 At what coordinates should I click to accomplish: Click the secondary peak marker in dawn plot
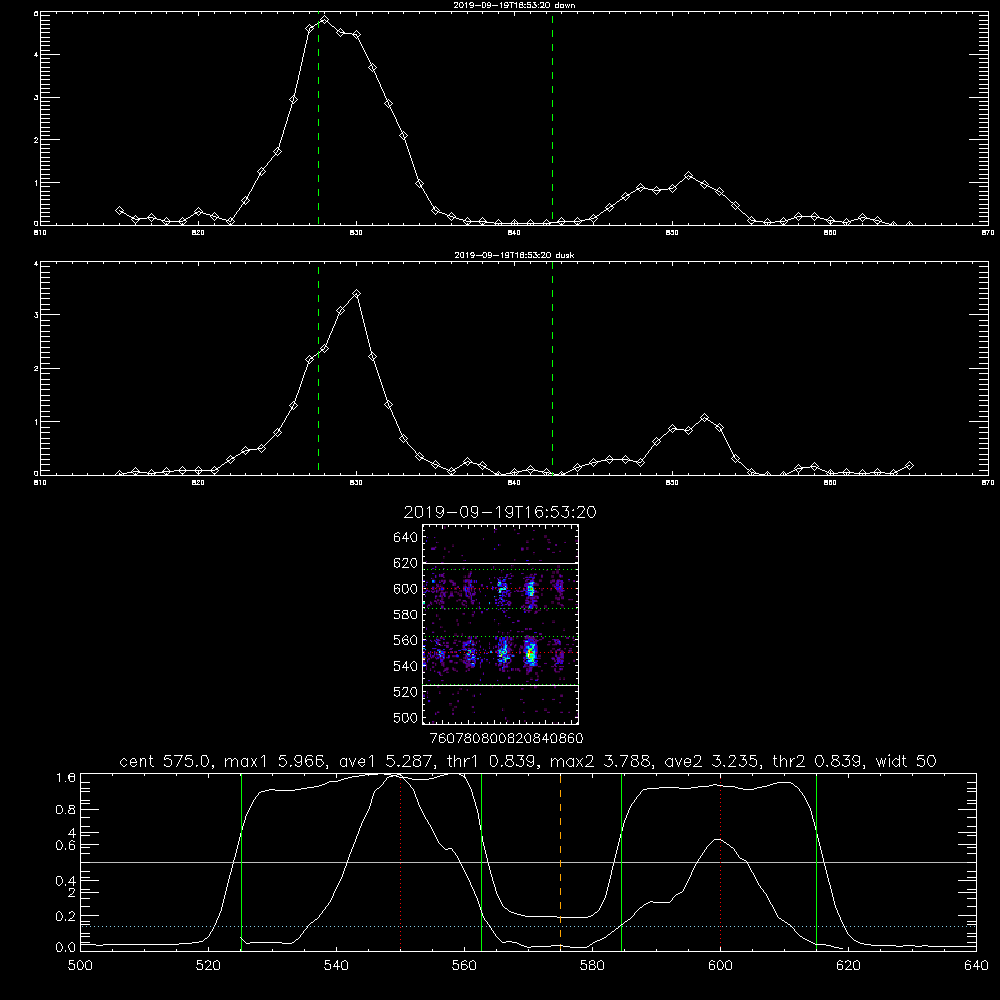(x=688, y=175)
